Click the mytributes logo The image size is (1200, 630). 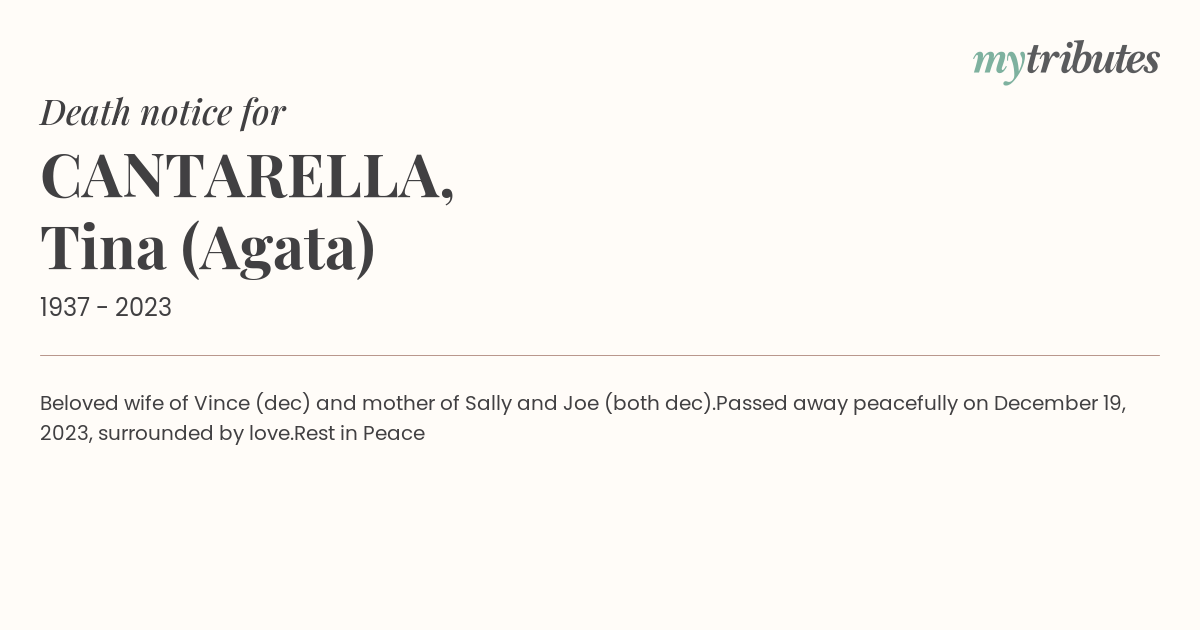[x=1066, y=61]
